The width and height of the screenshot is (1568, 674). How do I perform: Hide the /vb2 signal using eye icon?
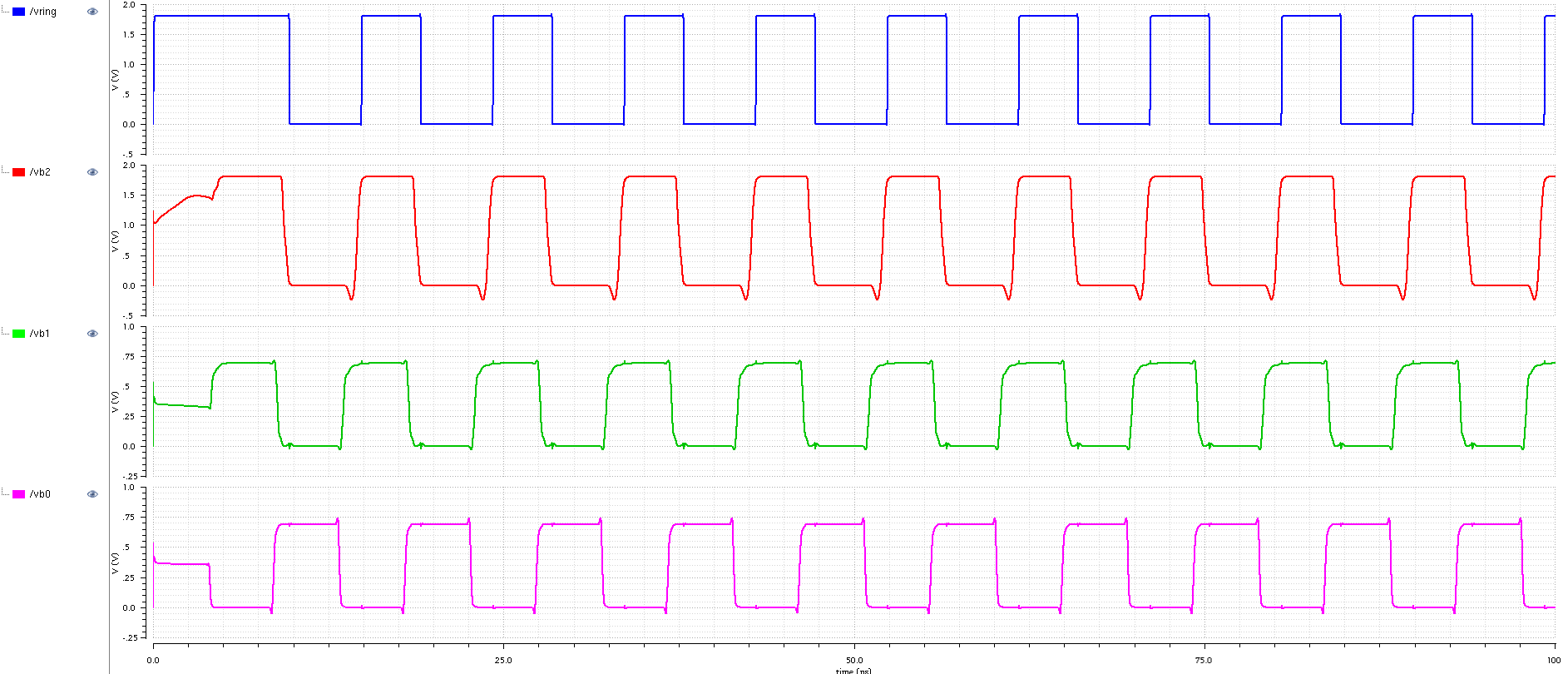92,172
